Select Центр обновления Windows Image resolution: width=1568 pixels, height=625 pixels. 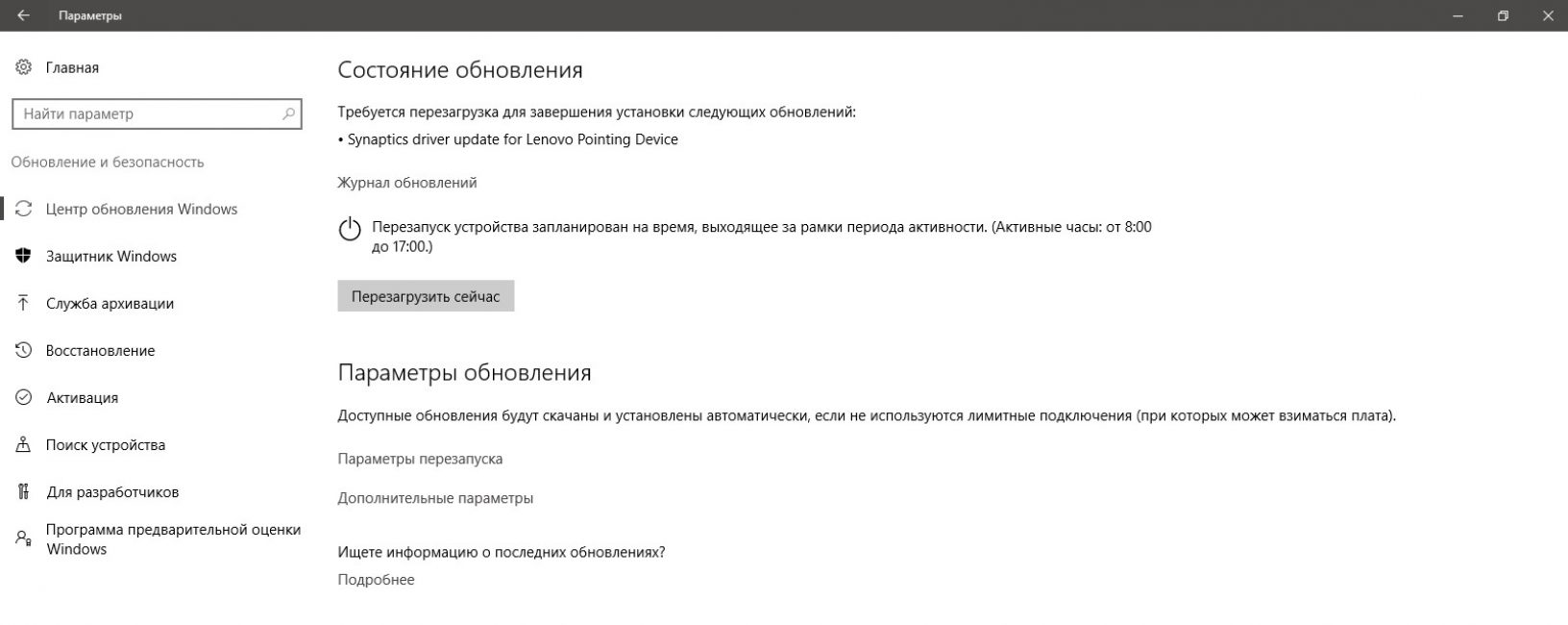click(141, 209)
